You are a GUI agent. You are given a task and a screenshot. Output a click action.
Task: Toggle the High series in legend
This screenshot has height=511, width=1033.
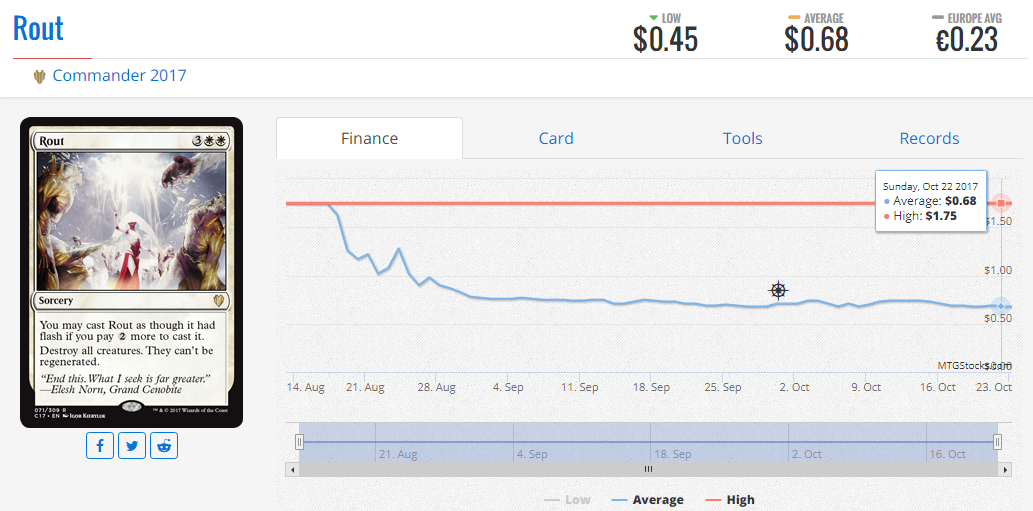[729, 500]
